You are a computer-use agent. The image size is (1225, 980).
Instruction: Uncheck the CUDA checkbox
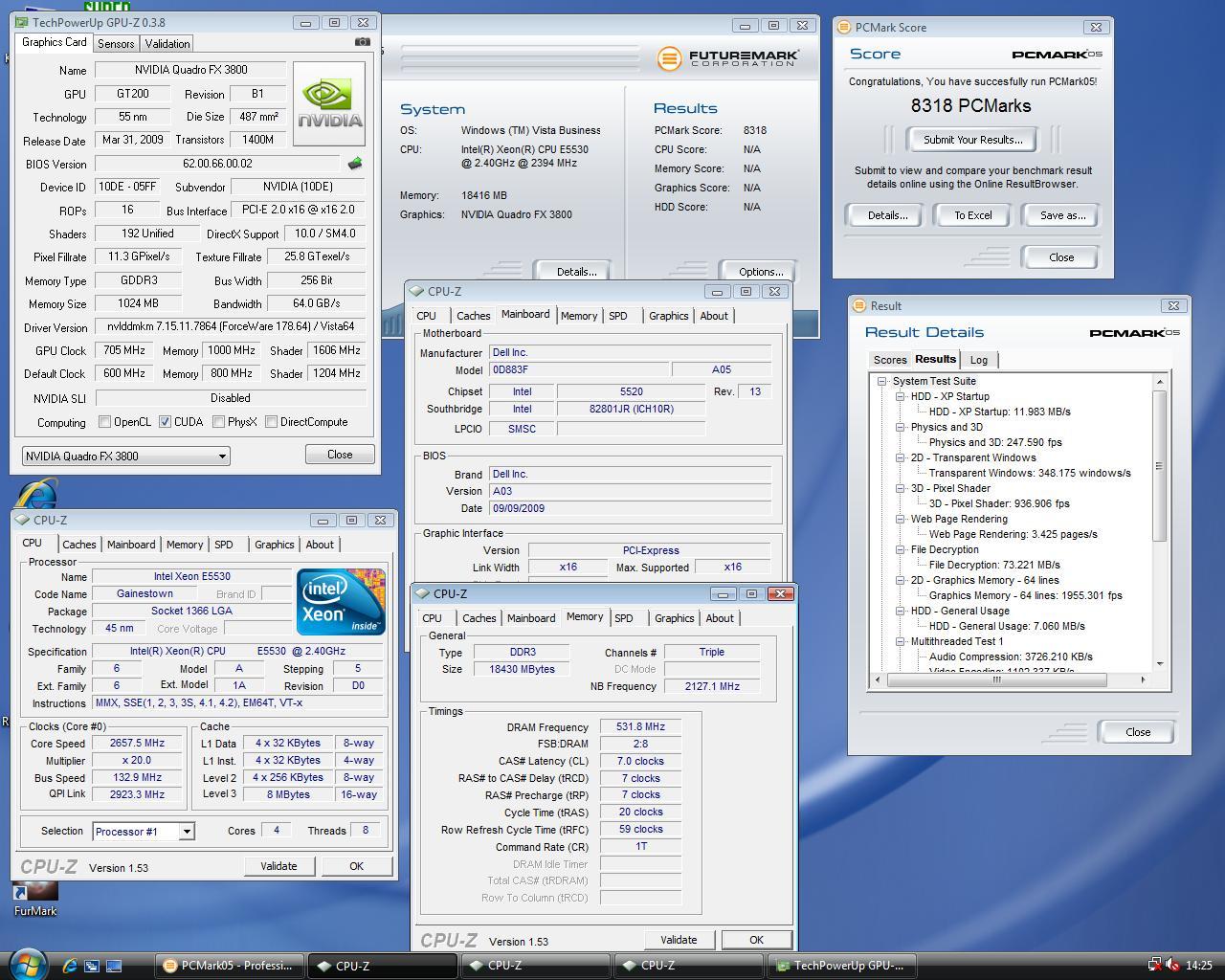[x=165, y=422]
